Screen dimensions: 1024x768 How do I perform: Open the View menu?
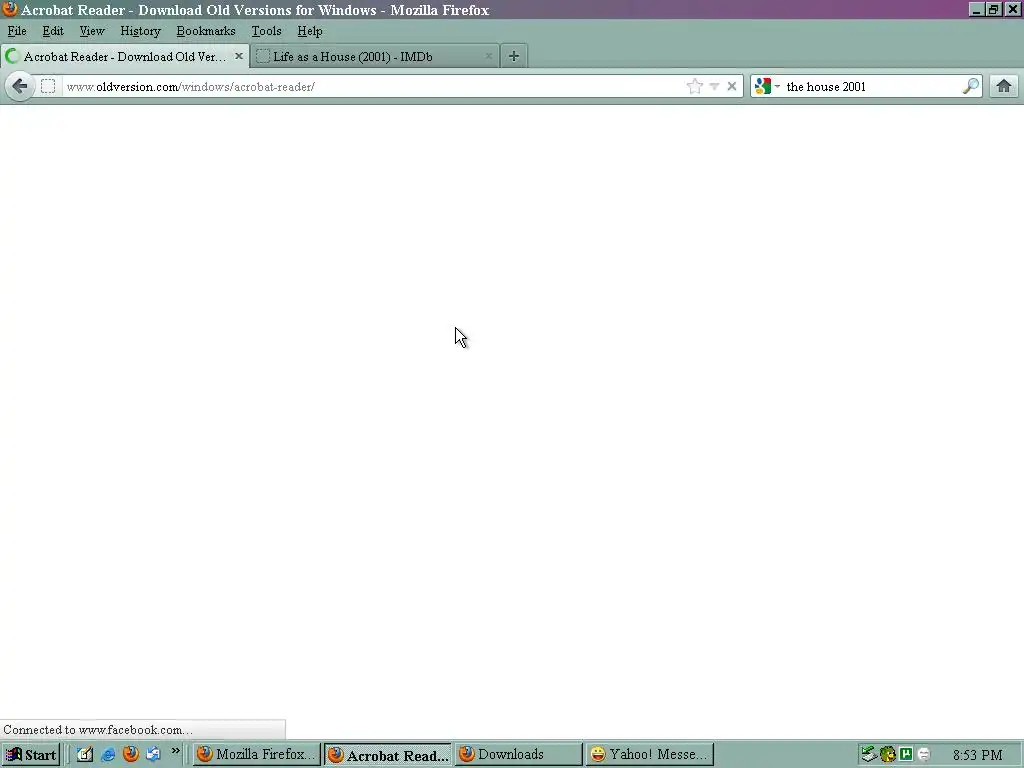[91, 31]
